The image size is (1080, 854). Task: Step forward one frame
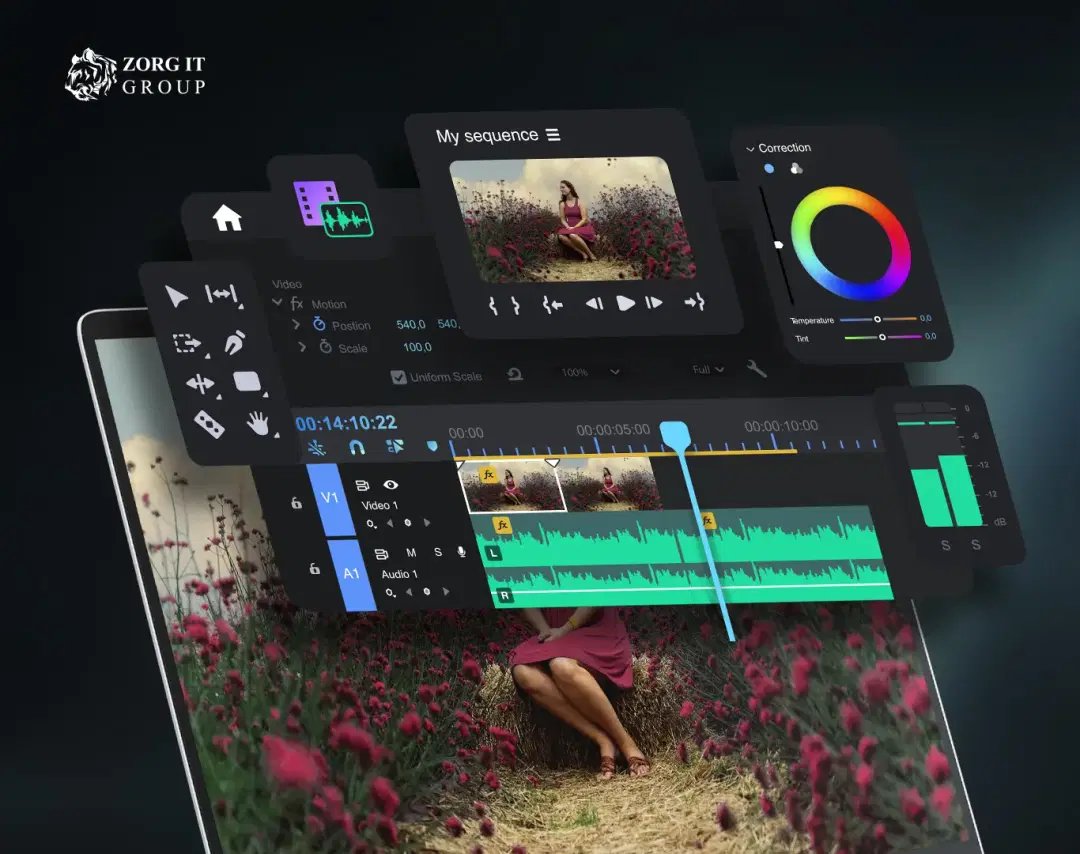tap(654, 302)
